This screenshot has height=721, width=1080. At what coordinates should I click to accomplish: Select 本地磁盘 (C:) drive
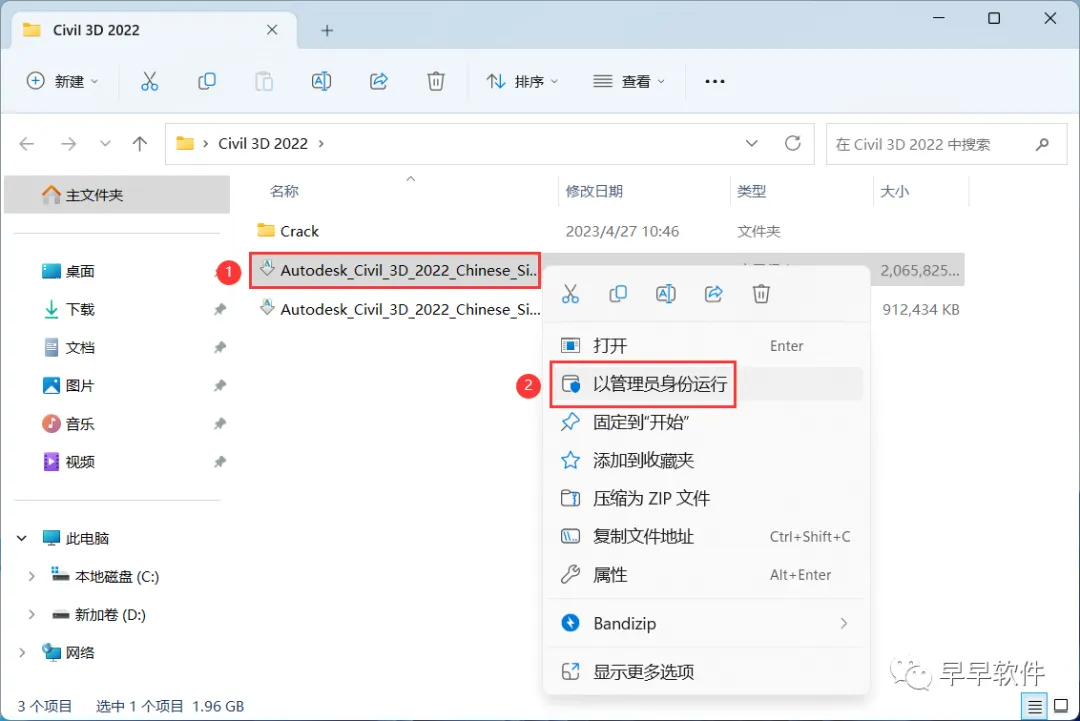click(x=105, y=576)
